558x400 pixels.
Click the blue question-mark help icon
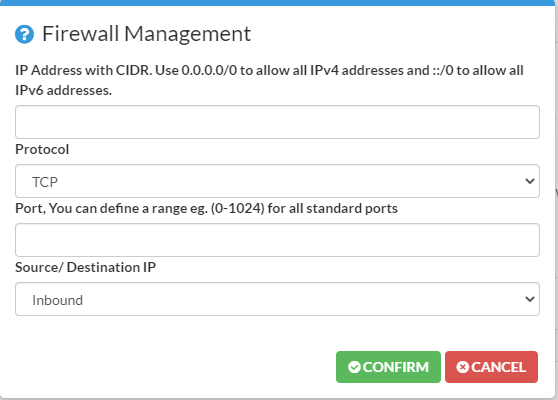click(x=24, y=34)
